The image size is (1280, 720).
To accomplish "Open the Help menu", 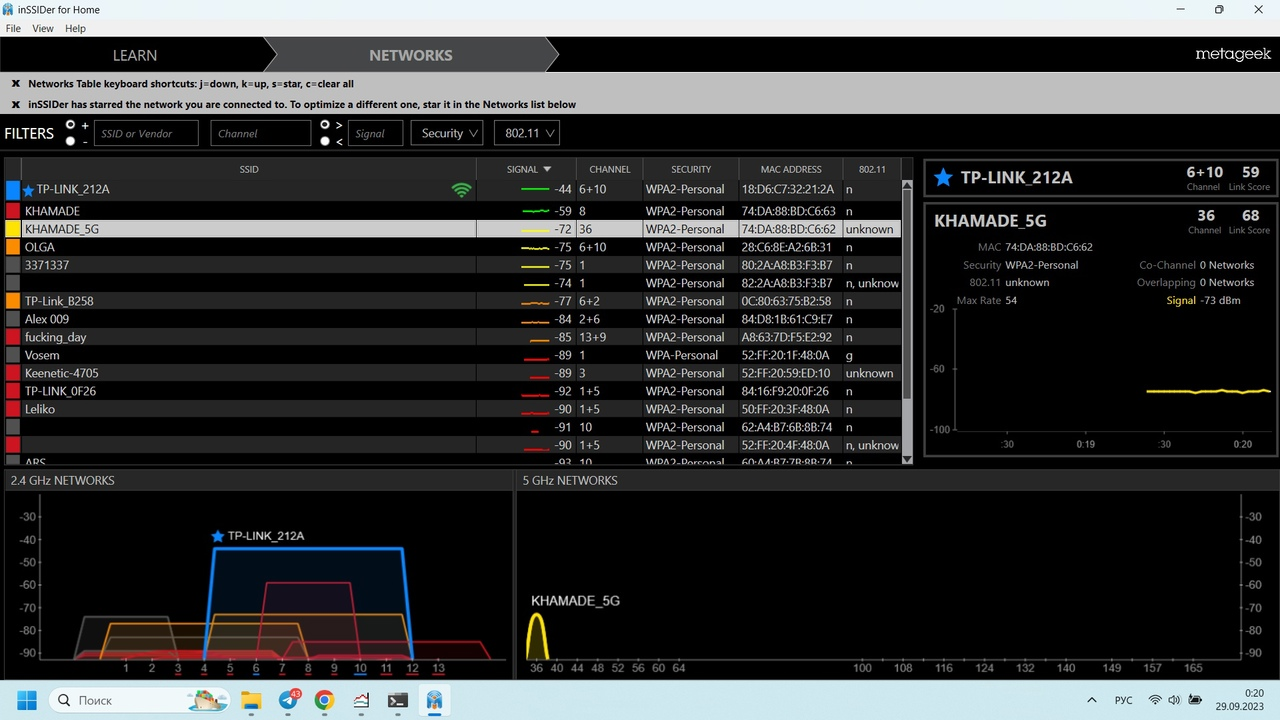I will click(76, 29).
